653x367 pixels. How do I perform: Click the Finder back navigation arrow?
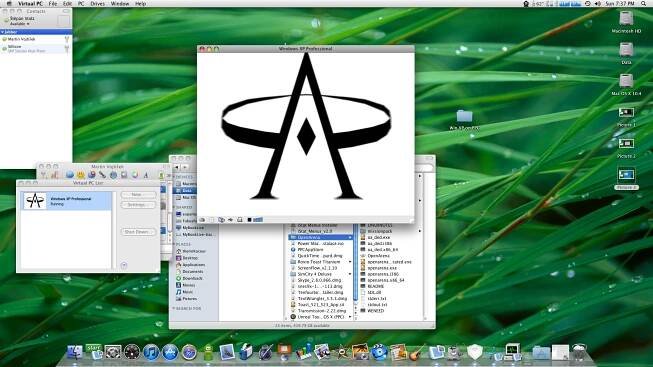(177, 167)
